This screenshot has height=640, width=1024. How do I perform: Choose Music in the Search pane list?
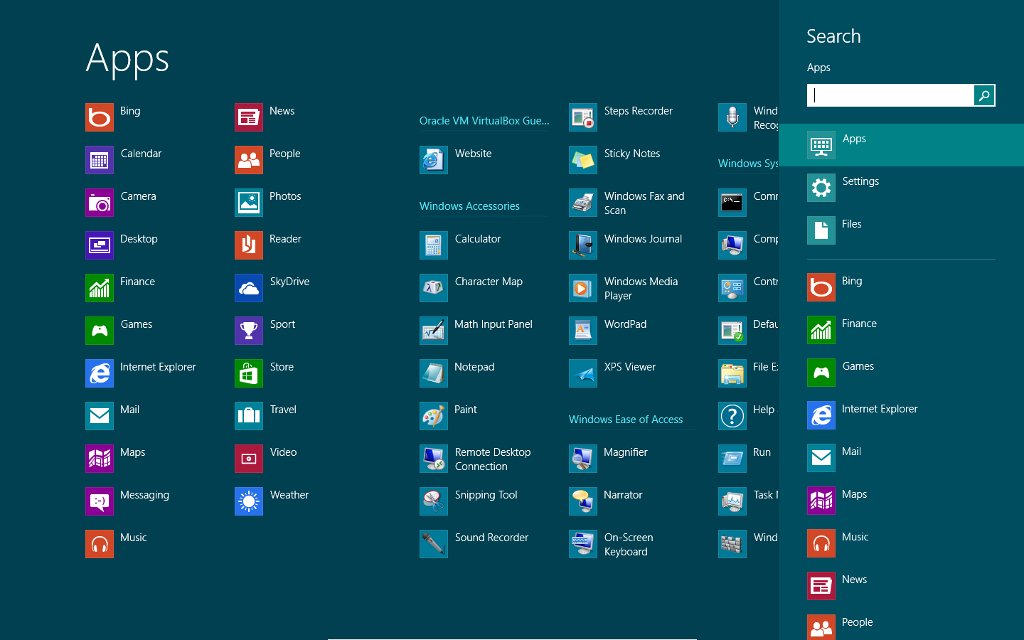click(901, 543)
